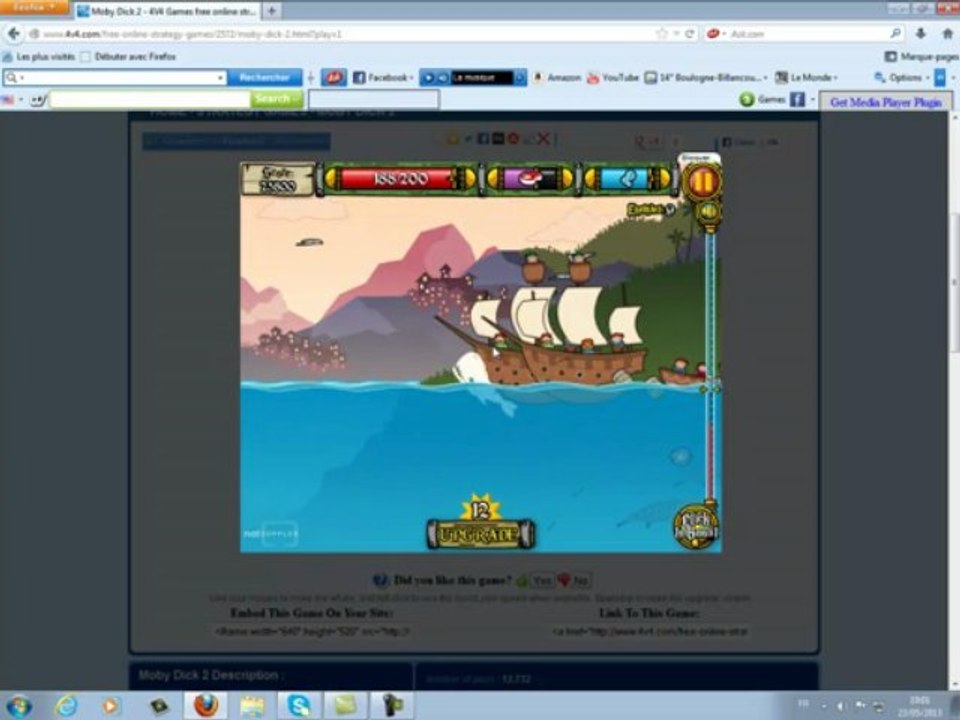
Task: Click Get Media Player Plugin link
Action: [x=885, y=103]
